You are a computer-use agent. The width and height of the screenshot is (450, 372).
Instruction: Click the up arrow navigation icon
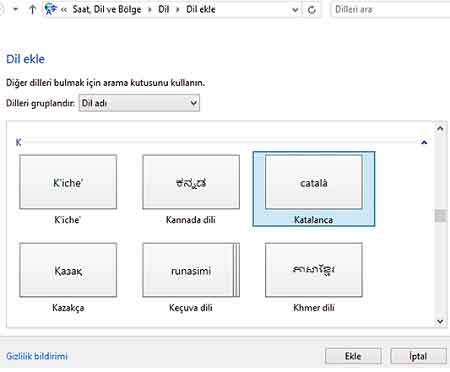(x=32, y=10)
